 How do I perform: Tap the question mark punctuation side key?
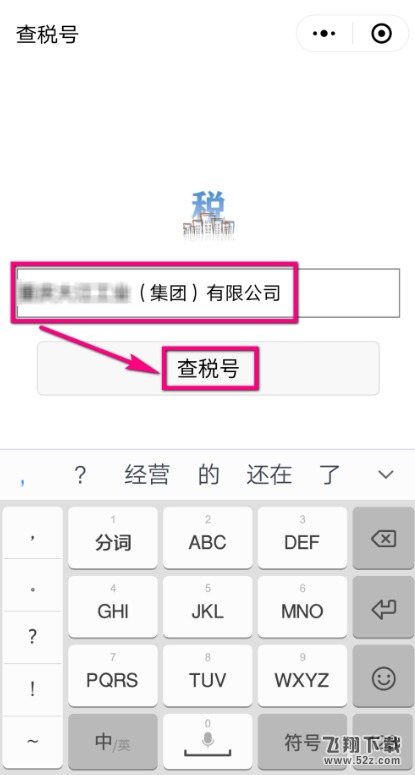pos(32,637)
